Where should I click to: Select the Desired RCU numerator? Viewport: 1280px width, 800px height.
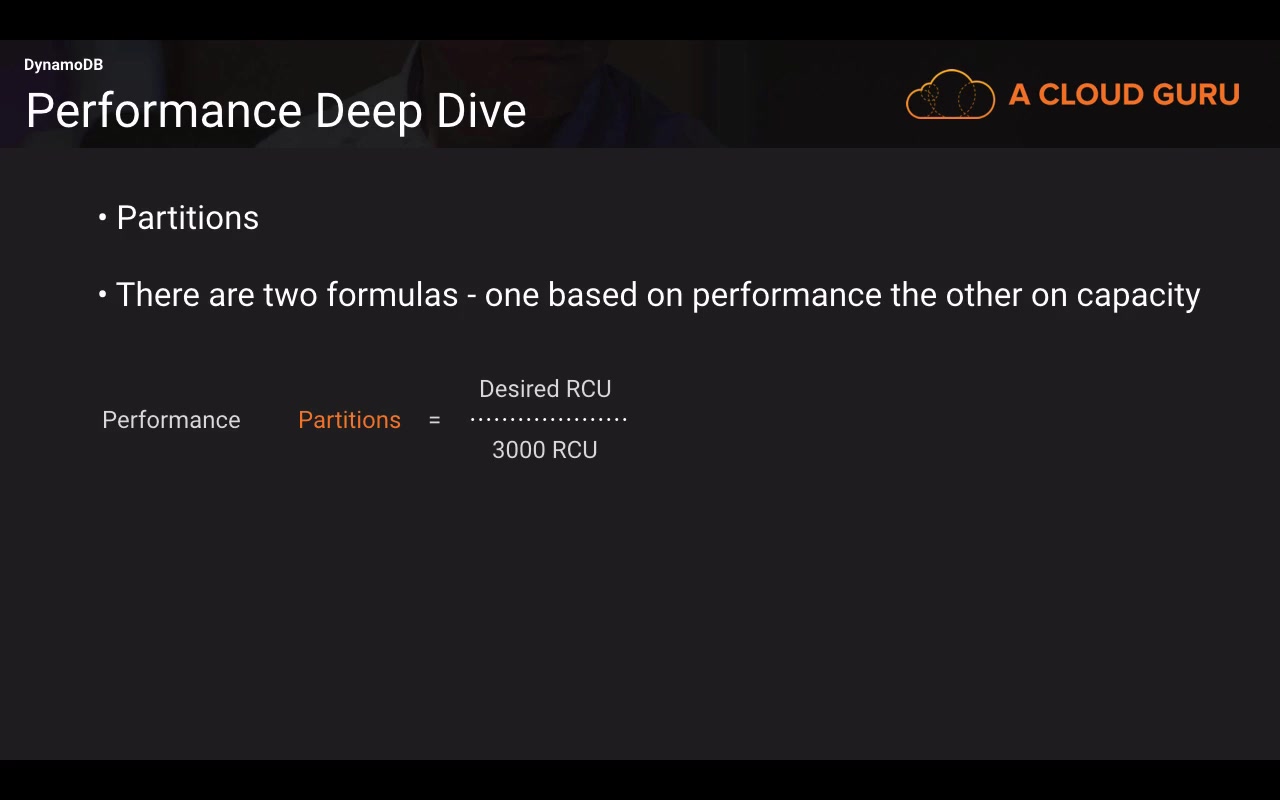tap(545, 389)
